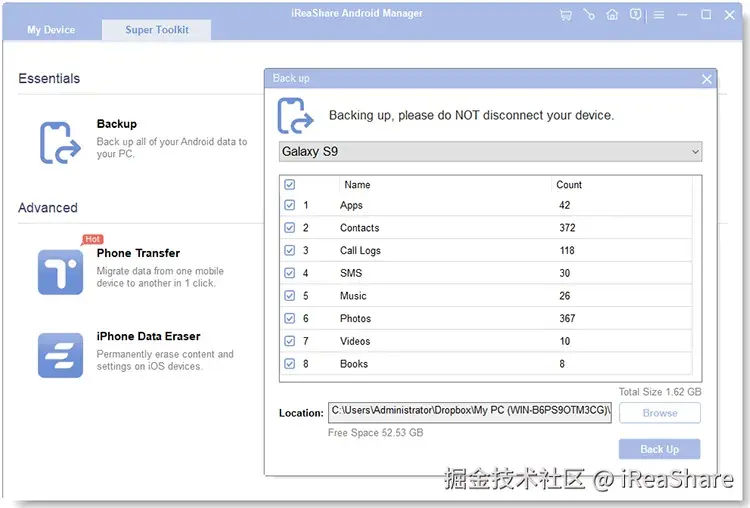
Task: Uncheck the Apps checkbox
Action: 289,205
